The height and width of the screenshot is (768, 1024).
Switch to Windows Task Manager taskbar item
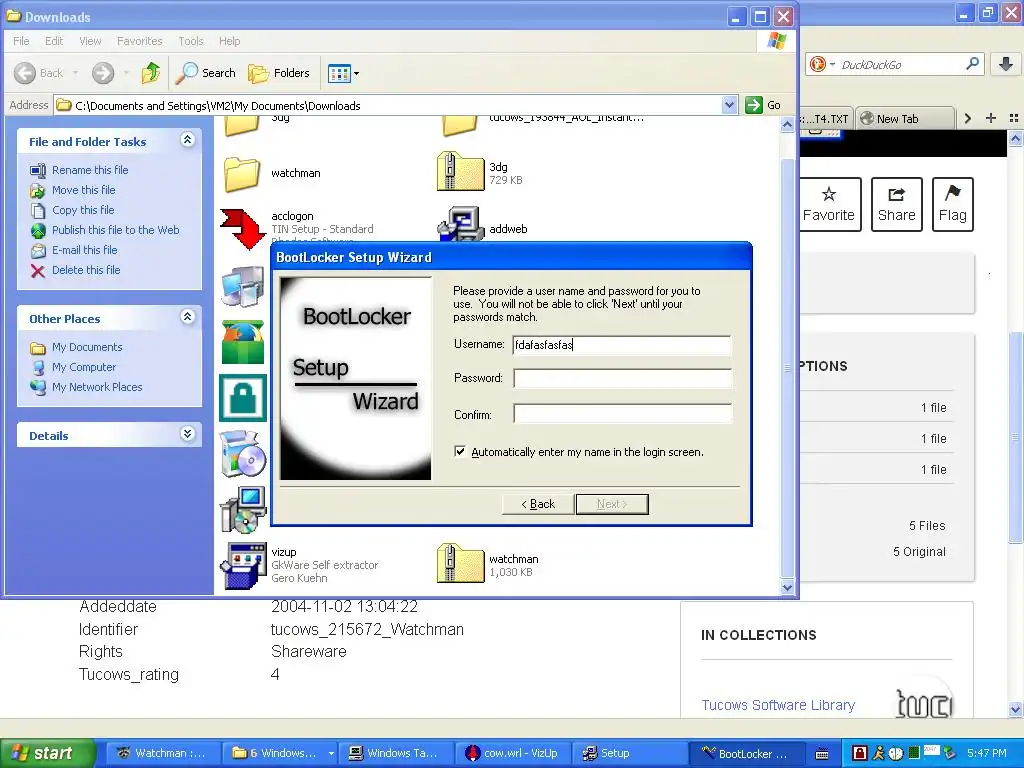(394, 753)
